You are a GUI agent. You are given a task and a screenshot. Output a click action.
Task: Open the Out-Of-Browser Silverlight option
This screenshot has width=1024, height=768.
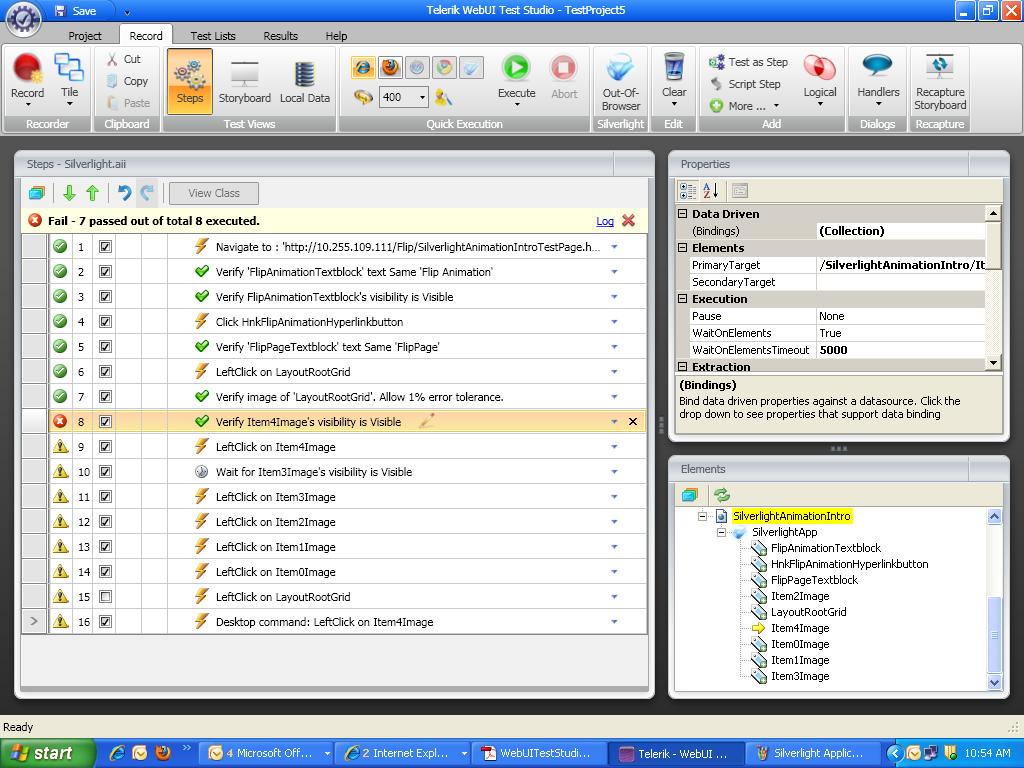(620, 80)
